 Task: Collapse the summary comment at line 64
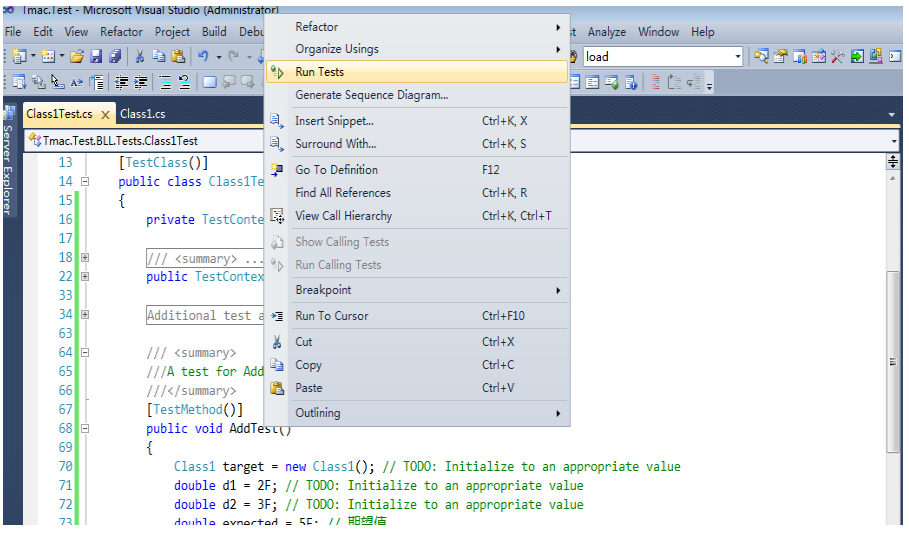[x=85, y=353]
